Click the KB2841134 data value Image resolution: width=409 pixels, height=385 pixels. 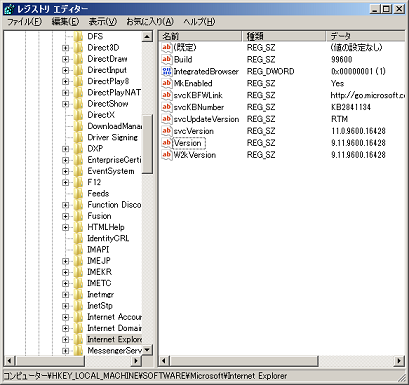click(351, 107)
